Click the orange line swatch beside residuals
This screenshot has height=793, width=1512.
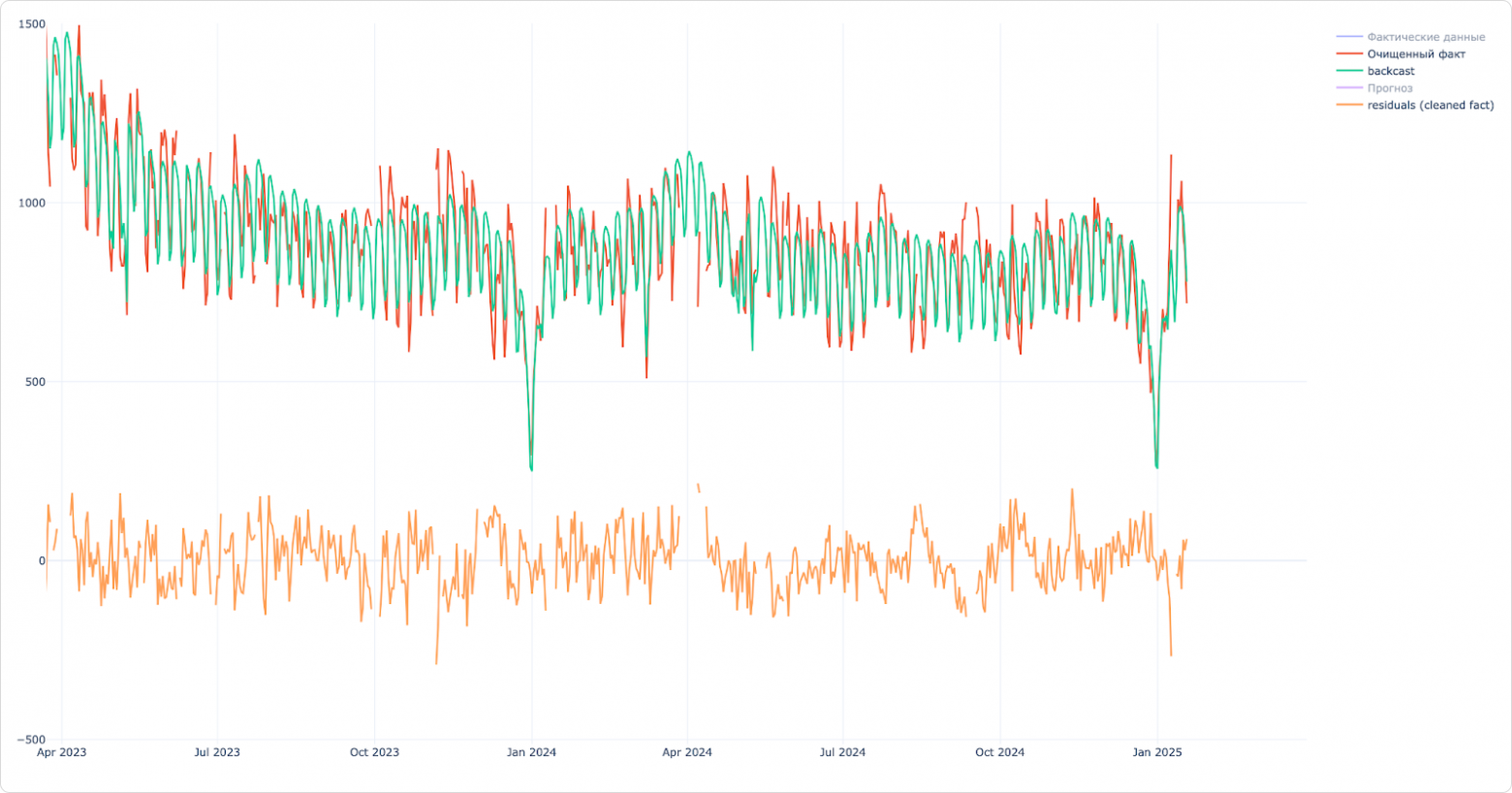1349,105
